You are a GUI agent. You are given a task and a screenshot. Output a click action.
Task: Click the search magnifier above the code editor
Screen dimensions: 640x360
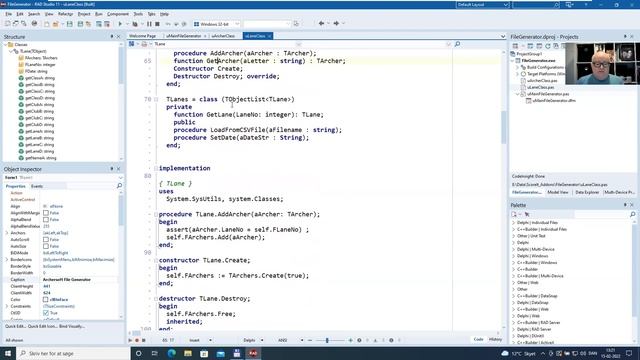[x=457, y=44]
